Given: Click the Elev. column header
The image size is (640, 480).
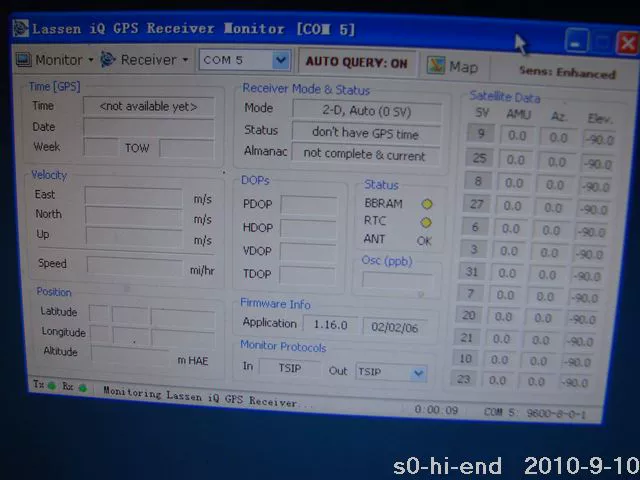Looking at the screenshot, I should point(600,119).
